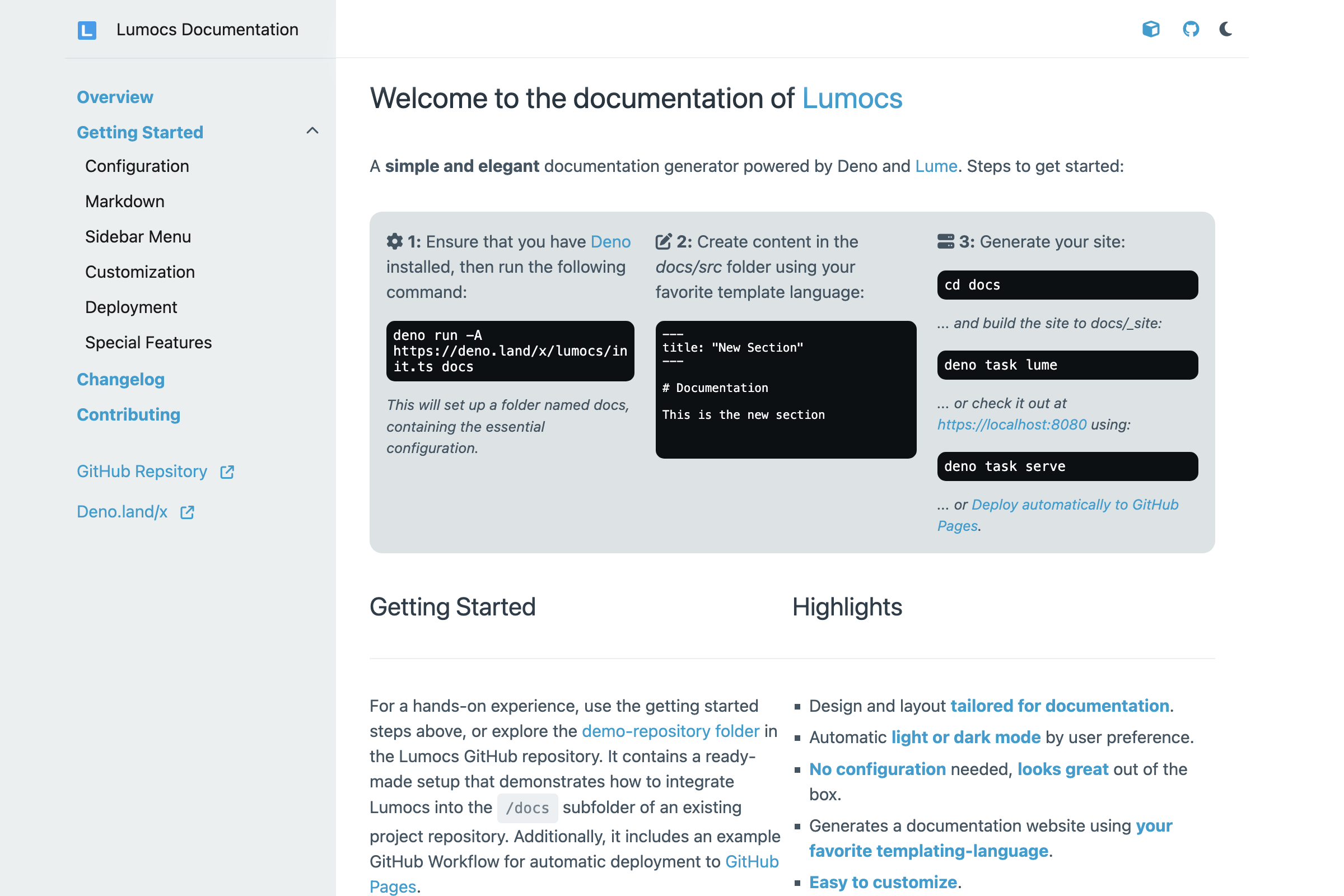Click the gear icon in step 1
This screenshot has height=896, width=1344.
point(394,242)
